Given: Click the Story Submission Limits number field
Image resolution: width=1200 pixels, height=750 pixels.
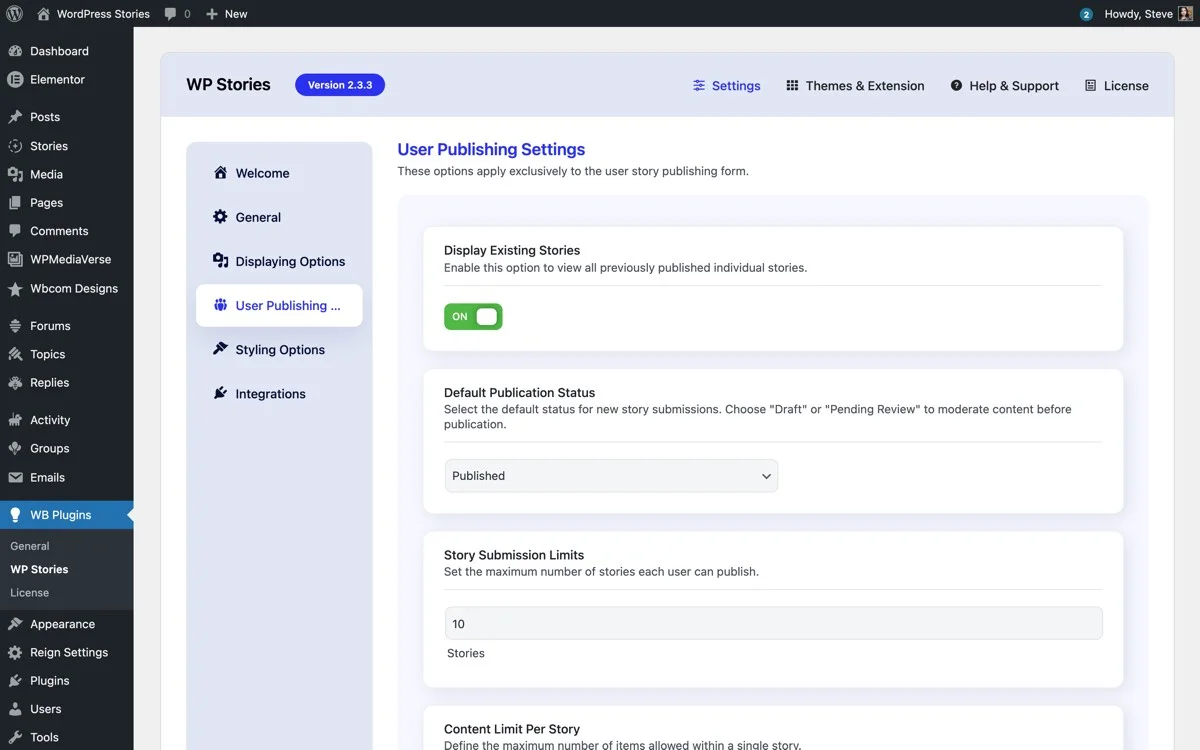Looking at the screenshot, I should click(x=772, y=622).
